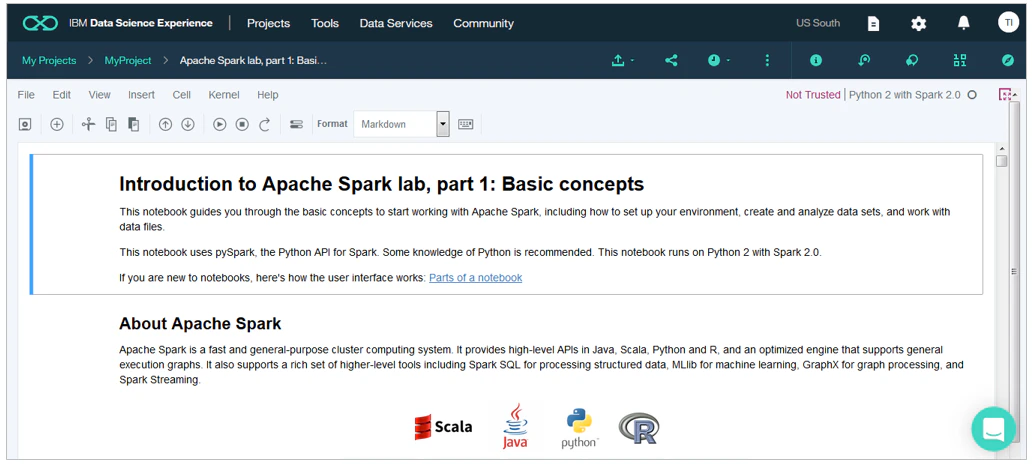Click the notebook vertical scrollbar thumb
Viewport: 1032px width, 464px height.
coord(1001,161)
